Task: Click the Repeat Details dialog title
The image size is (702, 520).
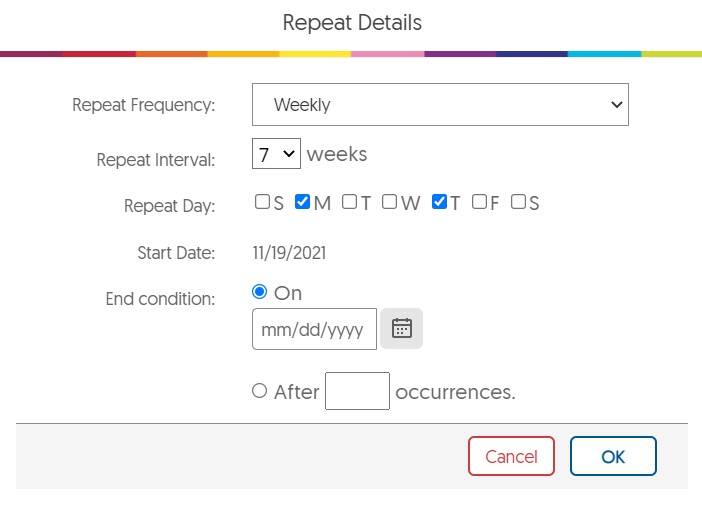Action: (352, 22)
